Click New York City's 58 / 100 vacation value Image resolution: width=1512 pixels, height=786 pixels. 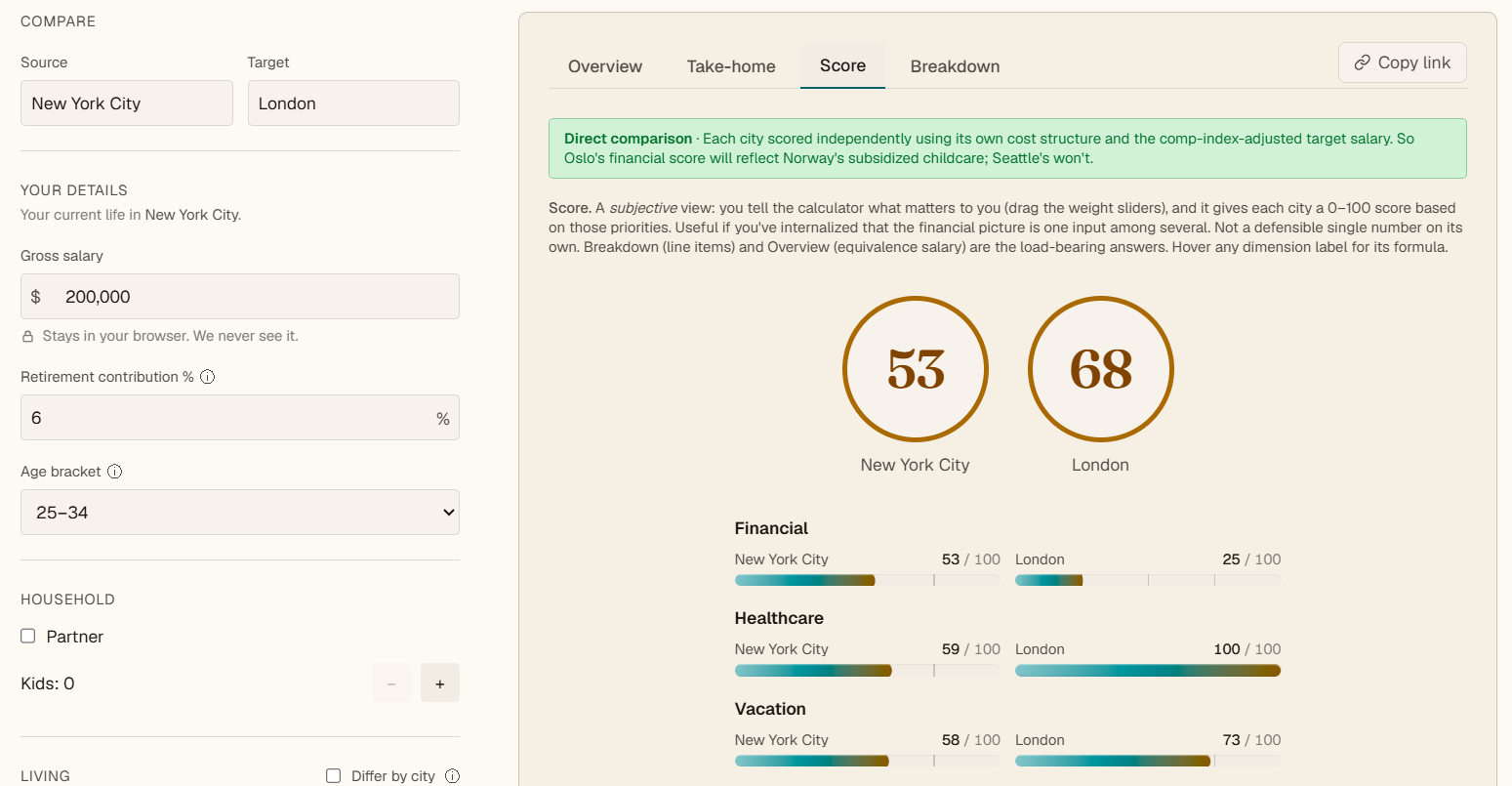(971, 740)
